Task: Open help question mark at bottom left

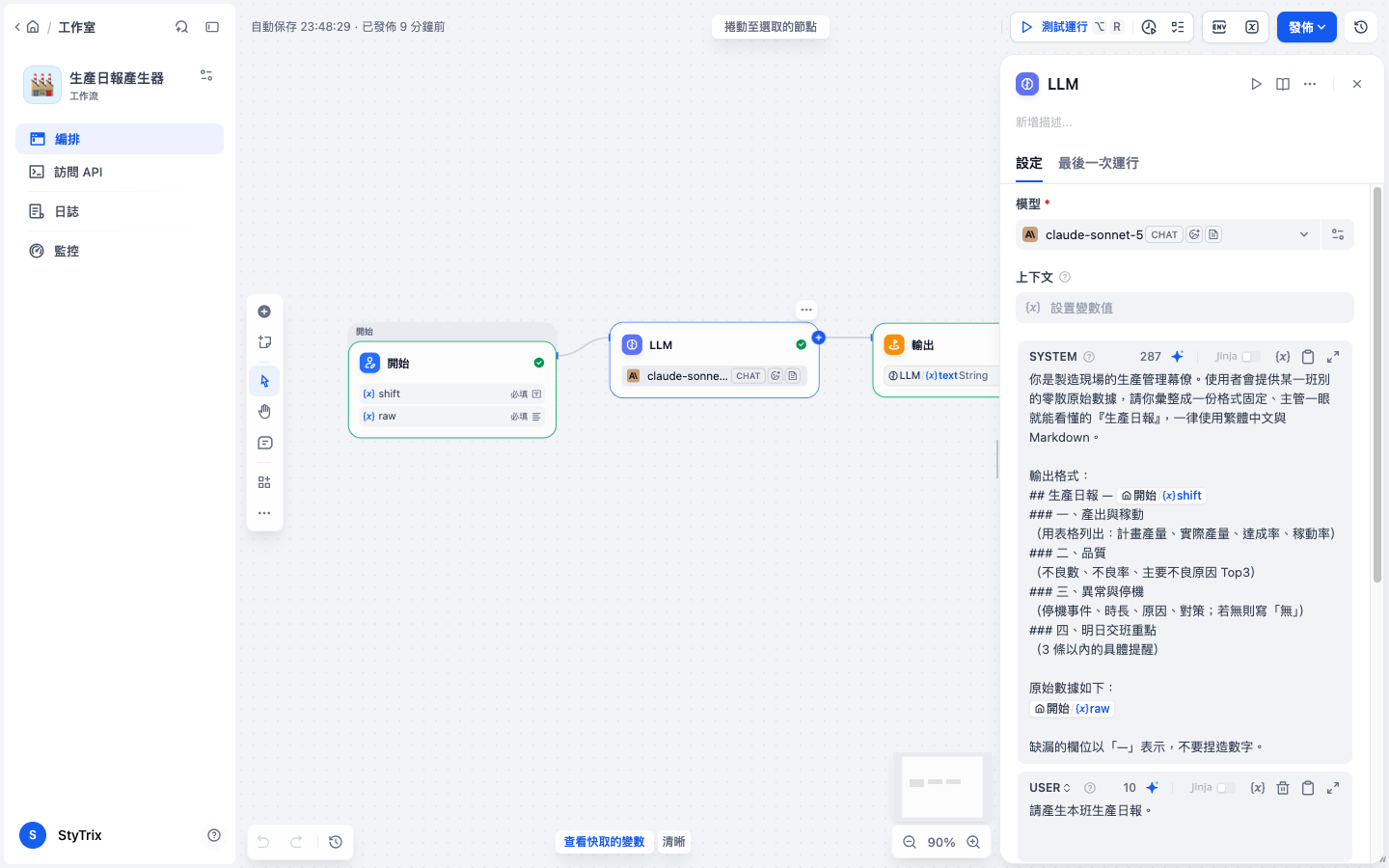Action: pos(214,835)
